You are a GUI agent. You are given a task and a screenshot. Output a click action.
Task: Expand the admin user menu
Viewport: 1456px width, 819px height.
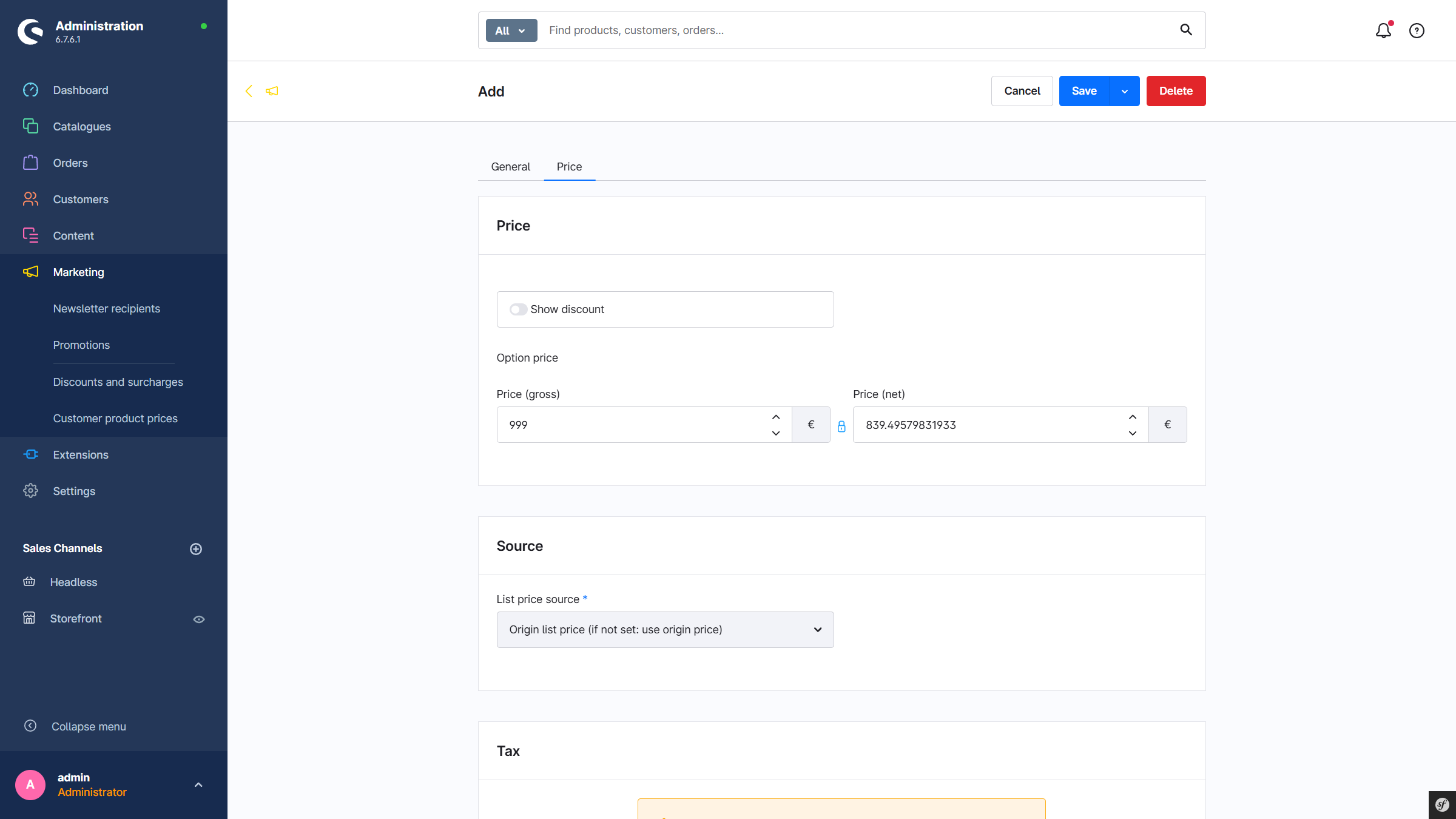click(x=198, y=785)
